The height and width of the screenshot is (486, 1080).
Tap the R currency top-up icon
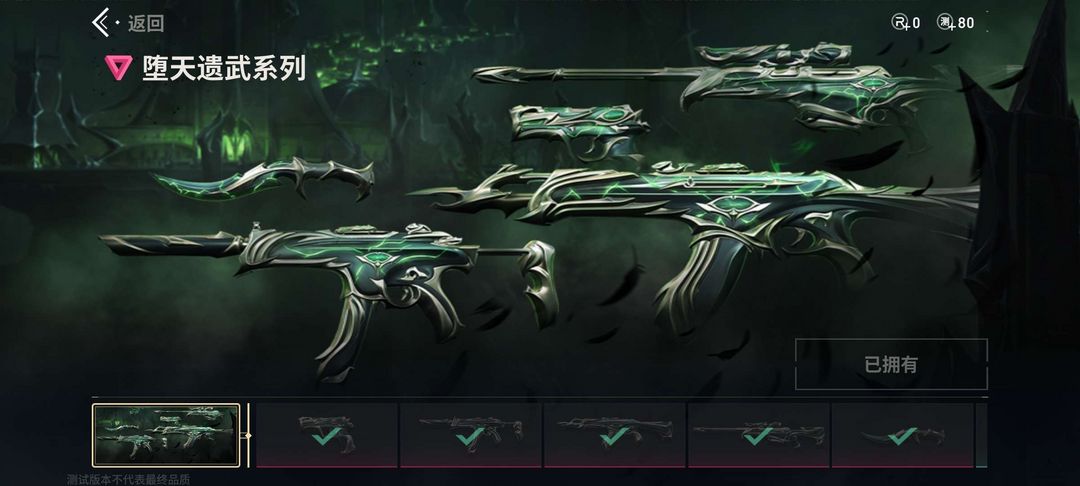click(900, 22)
